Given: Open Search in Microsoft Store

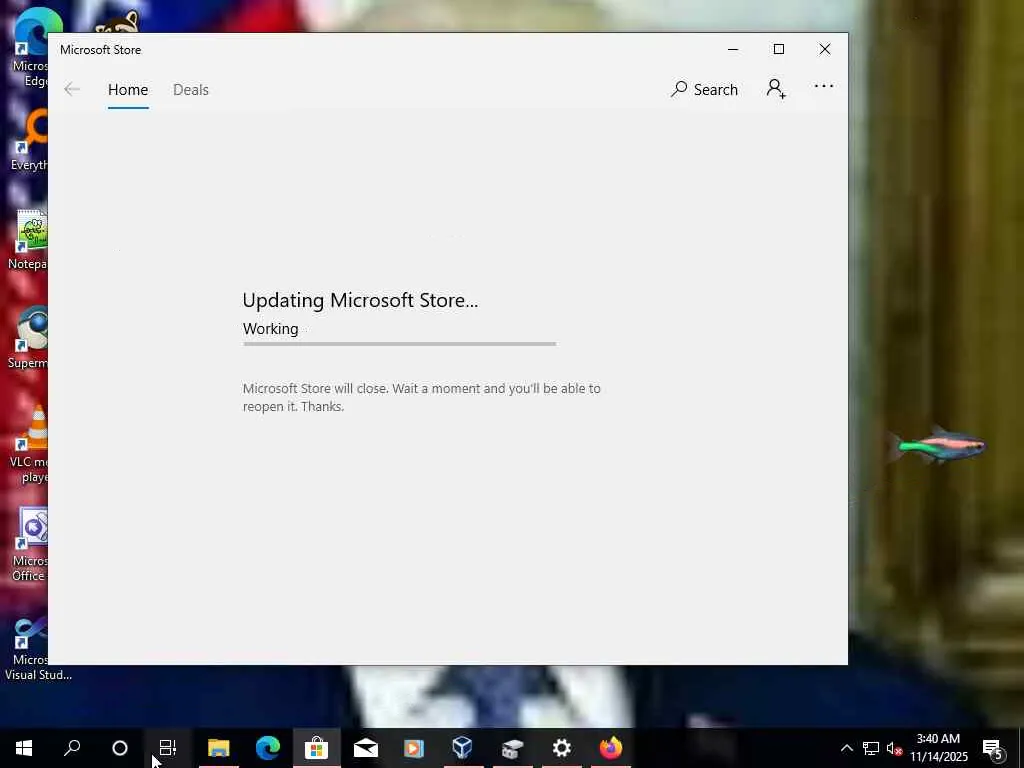Looking at the screenshot, I should (x=704, y=89).
